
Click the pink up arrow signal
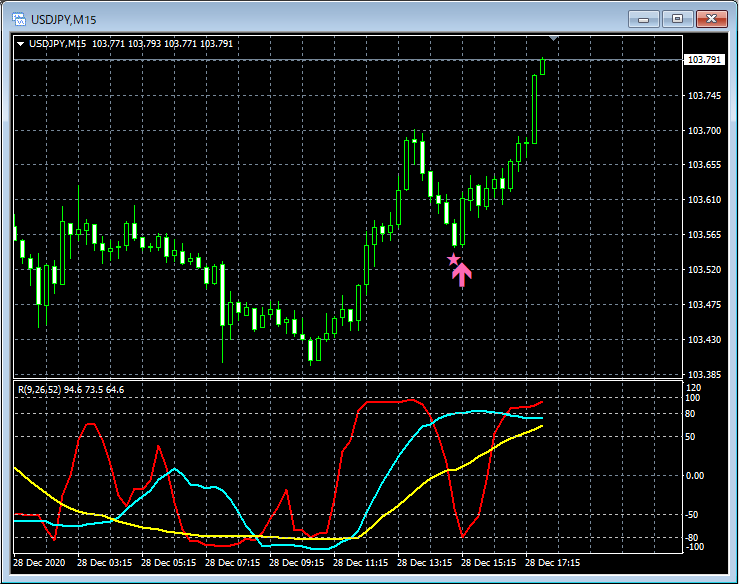(462, 273)
